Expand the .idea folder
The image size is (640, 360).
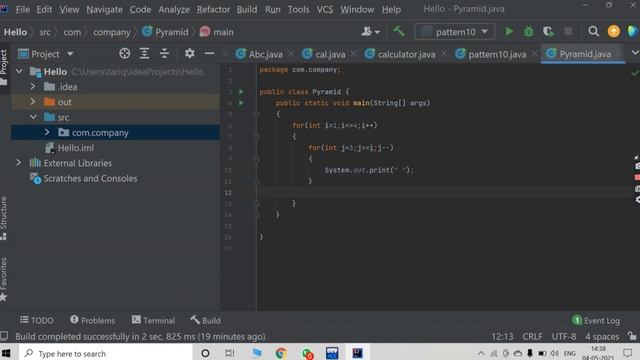tap(33, 87)
